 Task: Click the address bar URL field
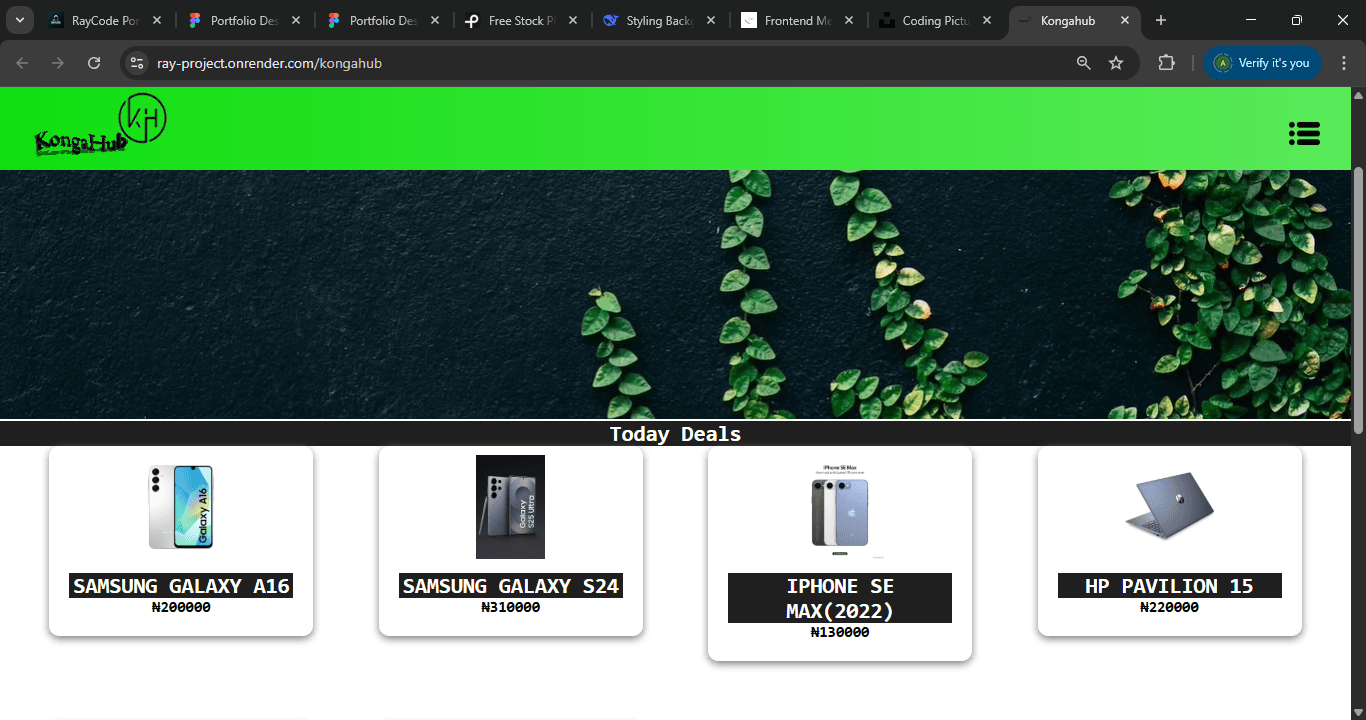pos(600,63)
